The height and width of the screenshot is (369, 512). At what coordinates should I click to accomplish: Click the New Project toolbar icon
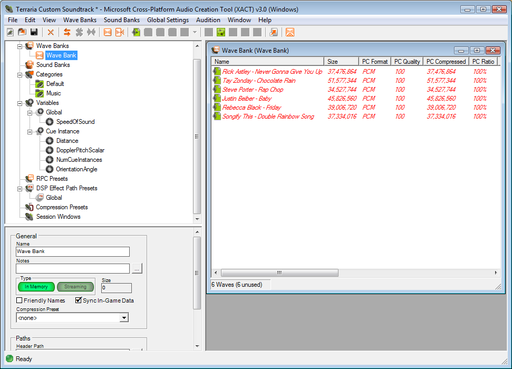pyautogui.click(x=10, y=32)
